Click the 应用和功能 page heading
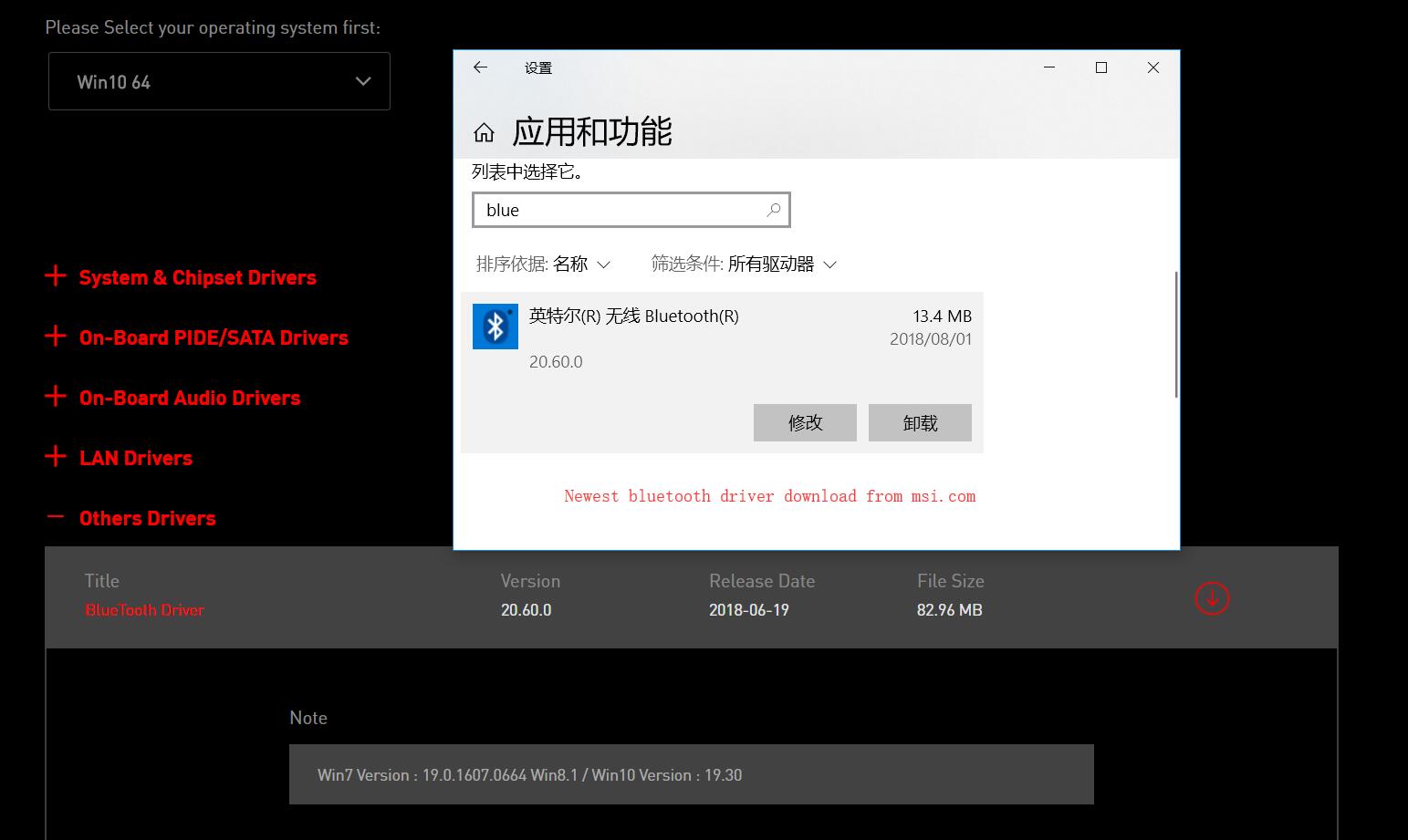This screenshot has height=840, width=1408. (592, 132)
